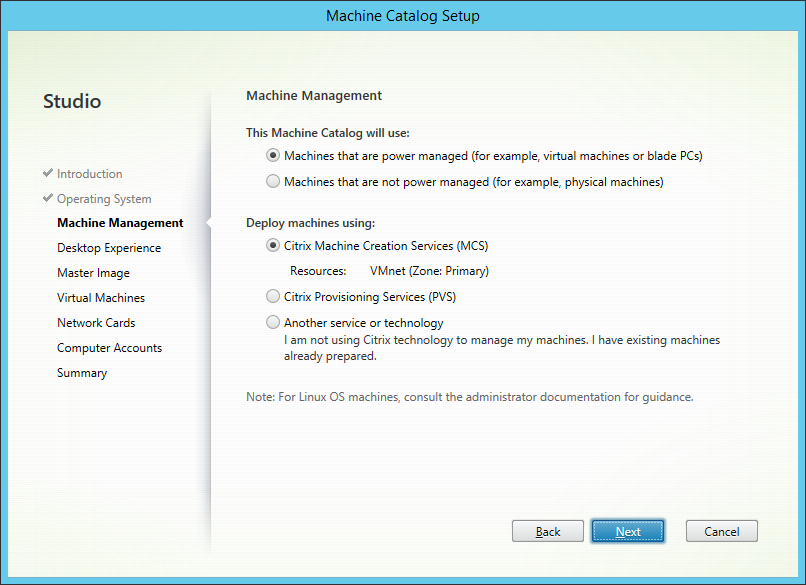Click the Machine Catalog Setup title bar
This screenshot has height=585, width=806.
403,16
